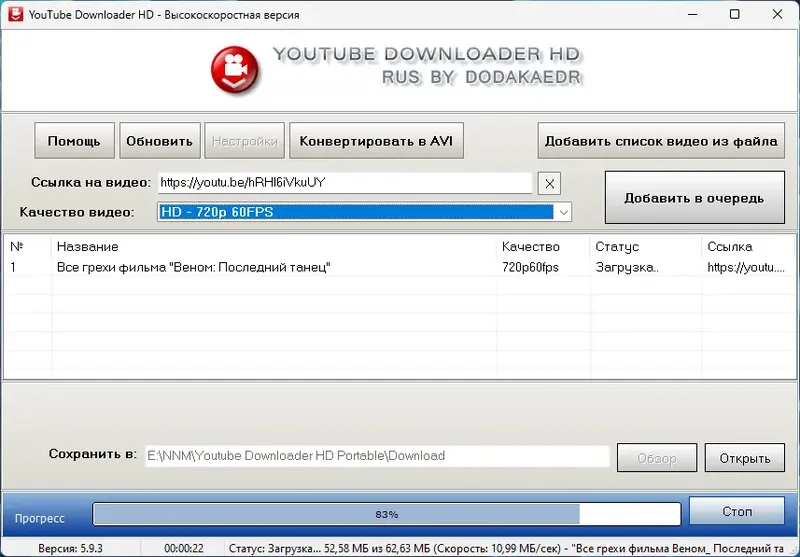
Task: Click the Версия: 5.9.3 status text
Action: pos(70,549)
